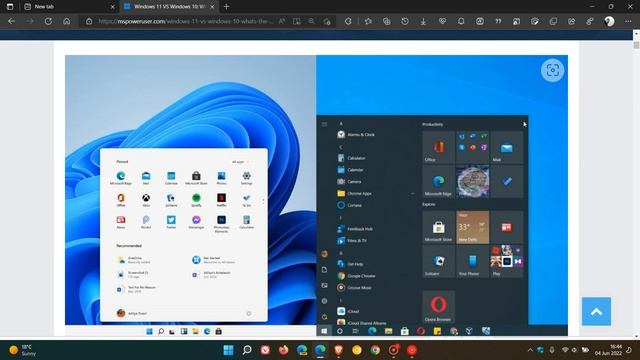Open the Favorites star toolbar button

click(368, 21)
